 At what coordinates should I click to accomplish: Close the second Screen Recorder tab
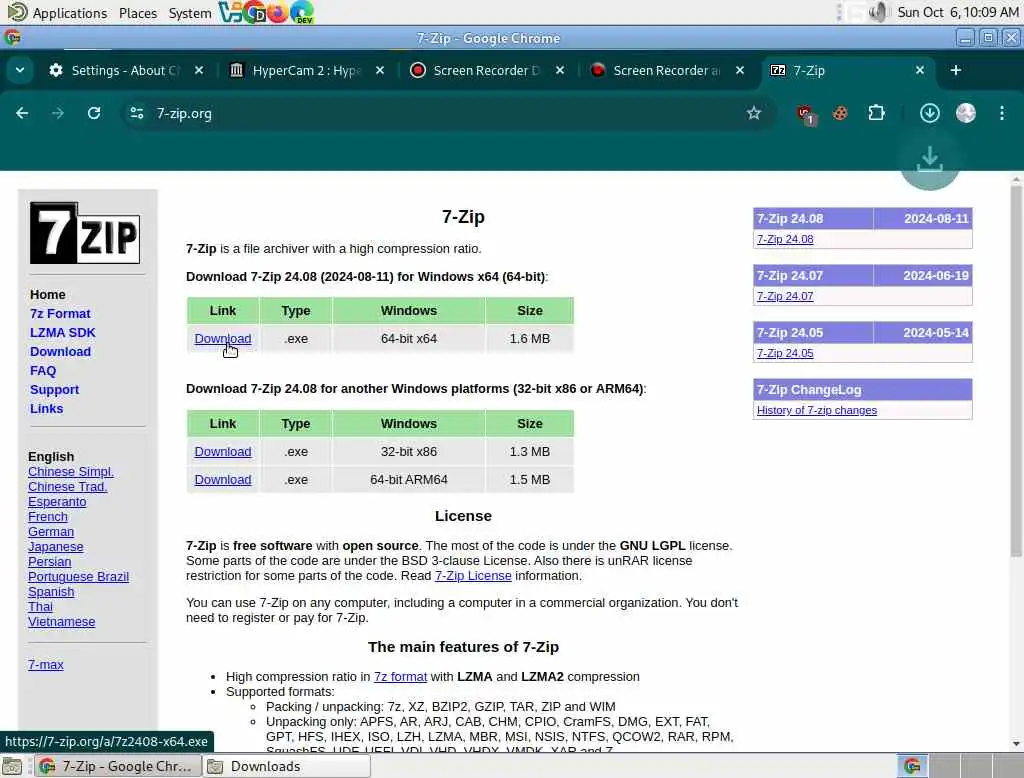click(739, 70)
